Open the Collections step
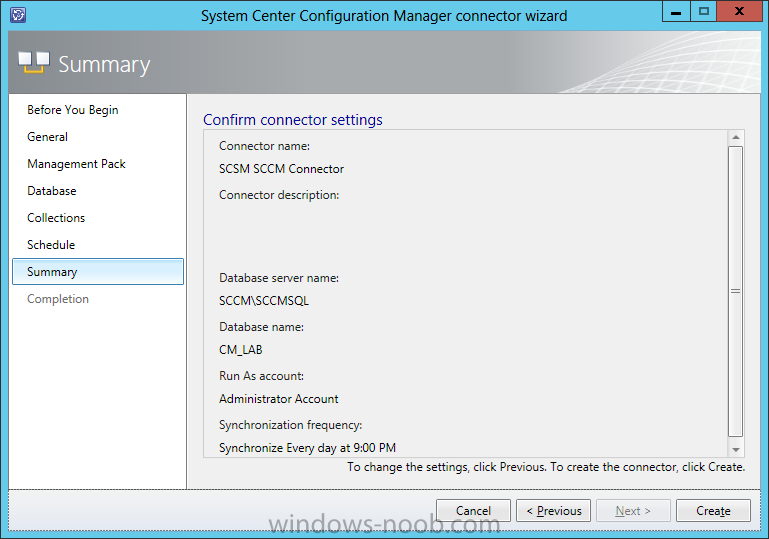The image size is (769, 539). (x=56, y=218)
